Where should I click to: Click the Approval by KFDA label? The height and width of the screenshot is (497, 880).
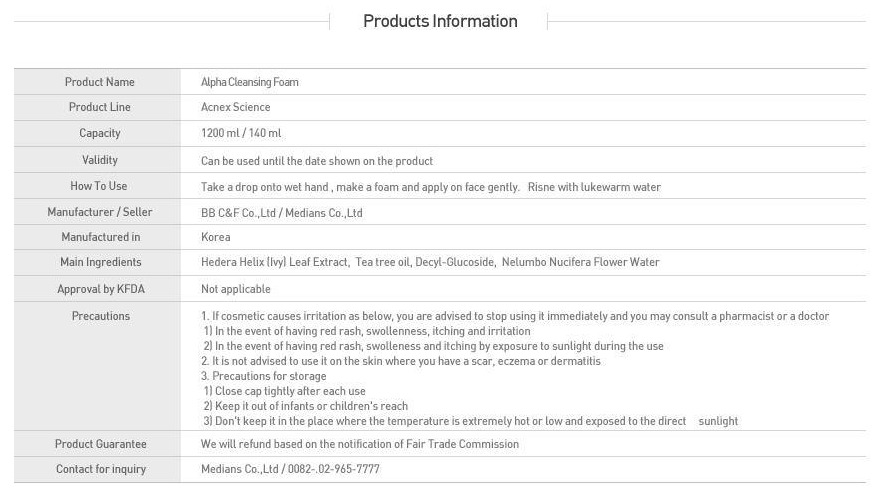[100, 289]
